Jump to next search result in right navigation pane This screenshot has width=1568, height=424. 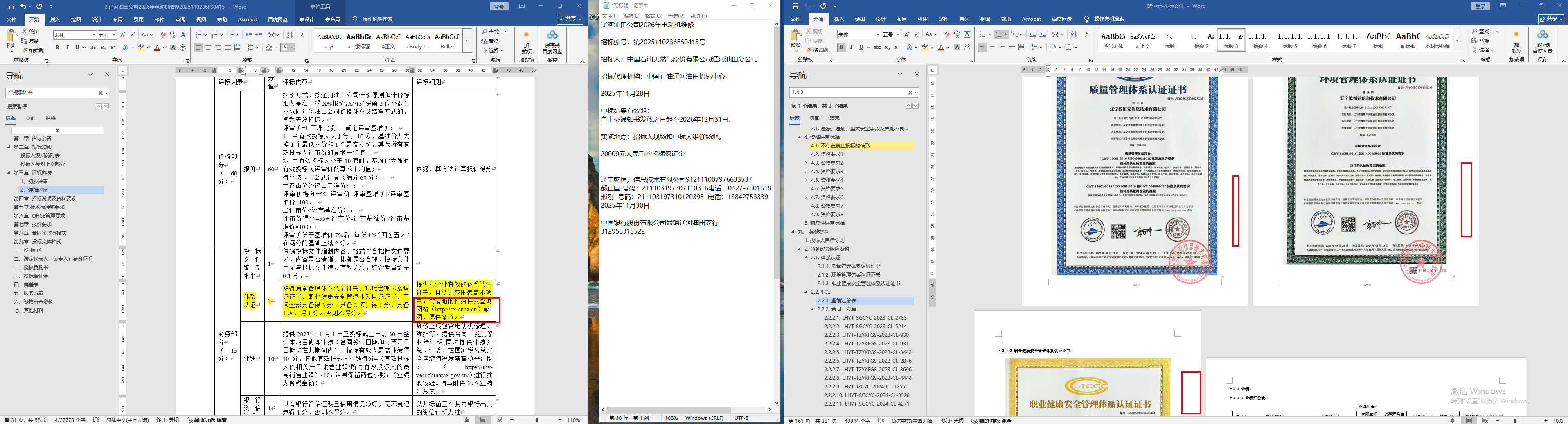click(x=915, y=106)
